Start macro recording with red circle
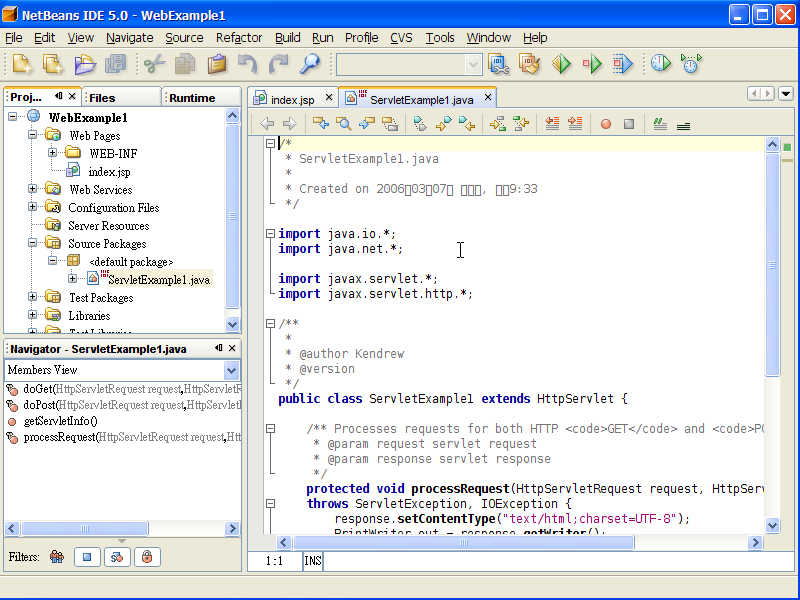This screenshot has width=800, height=600. coord(606,124)
